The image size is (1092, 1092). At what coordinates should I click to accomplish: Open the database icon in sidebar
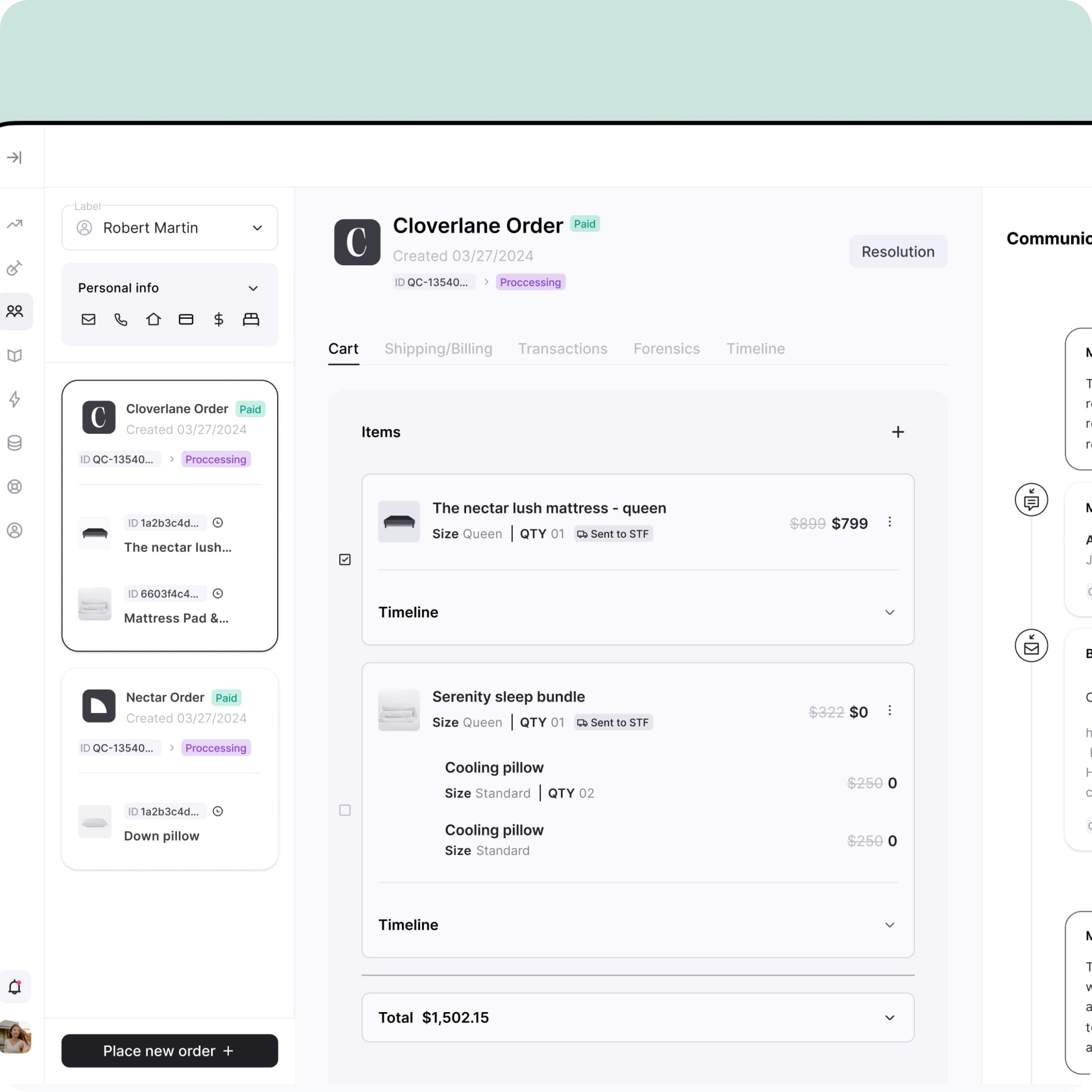point(15,443)
